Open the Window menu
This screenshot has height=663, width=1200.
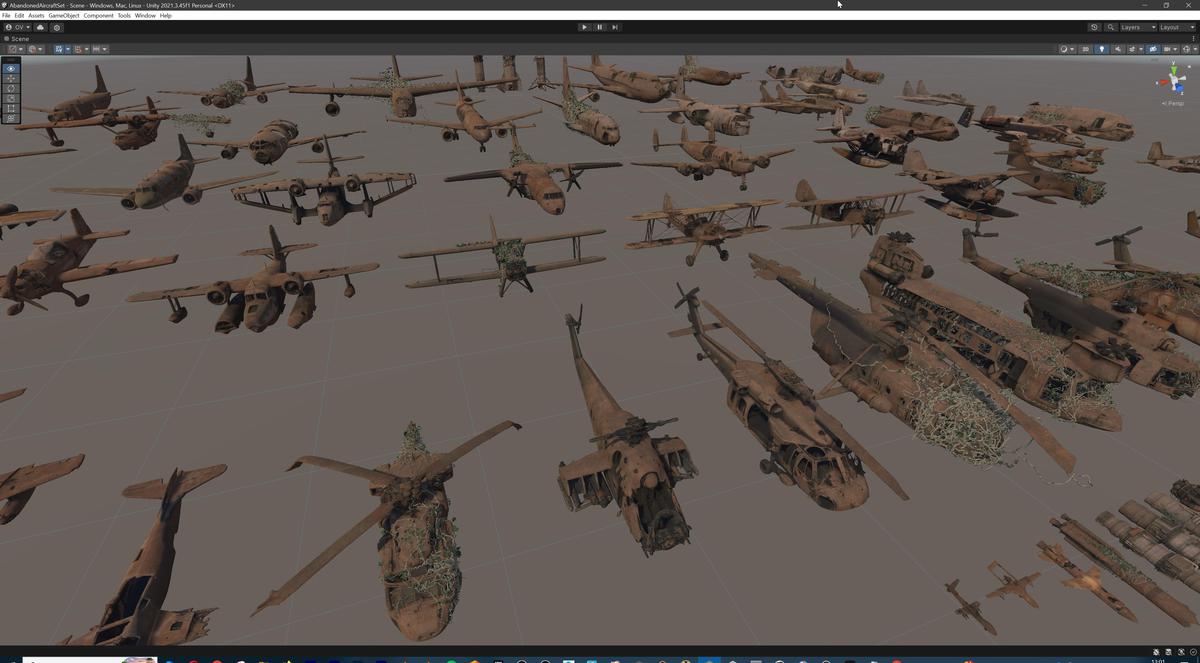(x=145, y=16)
